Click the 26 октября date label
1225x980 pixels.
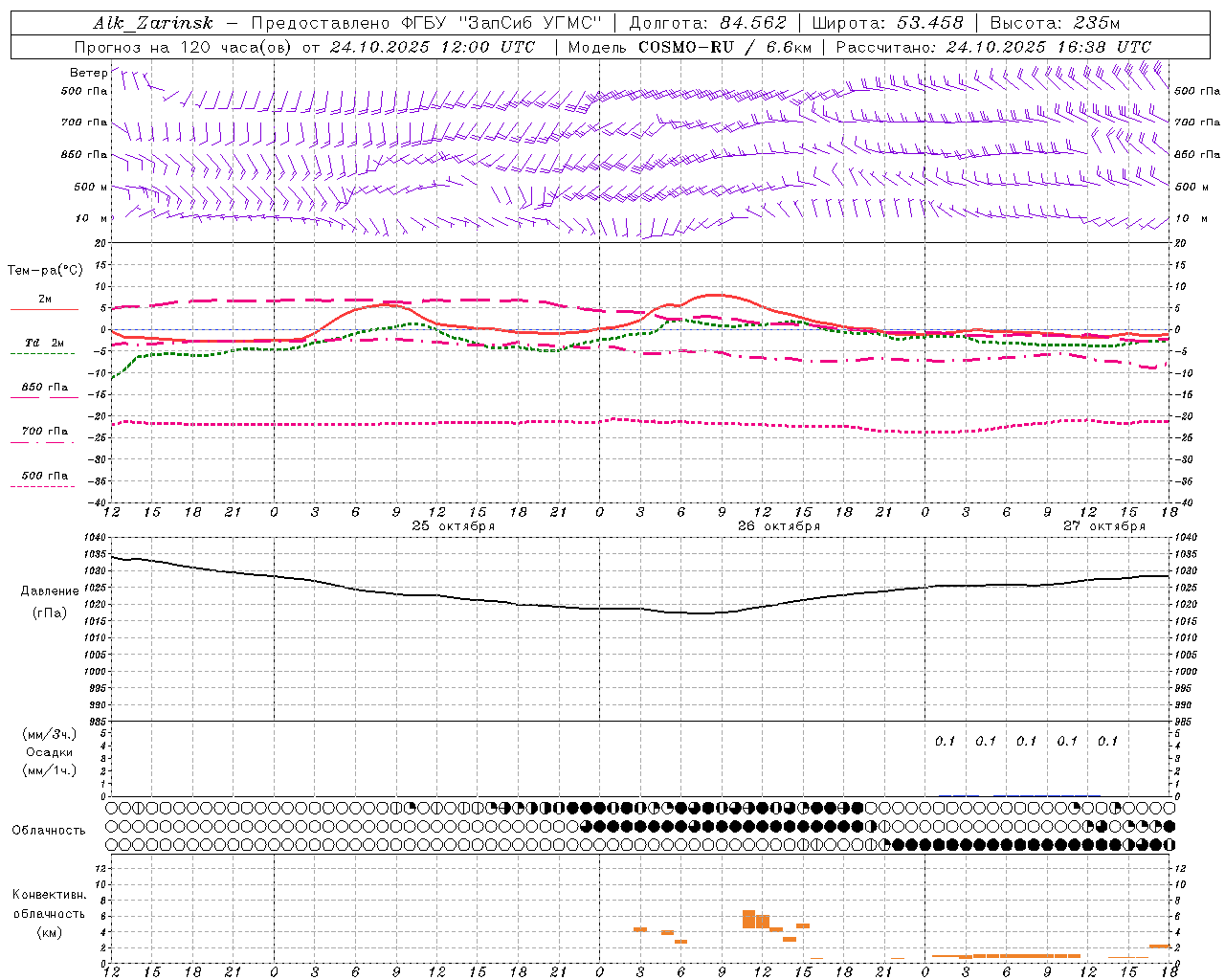click(779, 526)
